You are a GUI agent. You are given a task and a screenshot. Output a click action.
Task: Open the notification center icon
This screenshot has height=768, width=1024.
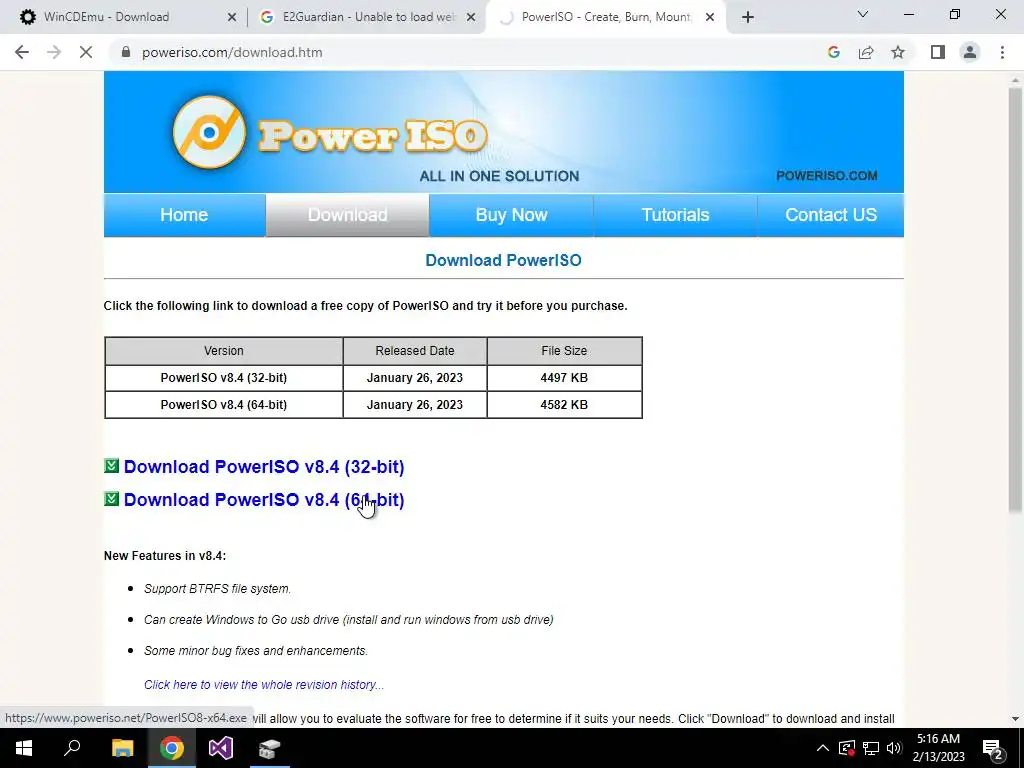pos(993,749)
